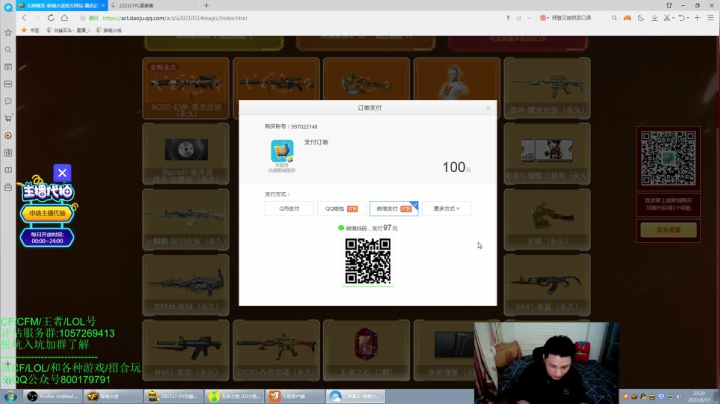Open the browser search magnifier in the toolbar

click(614, 18)
